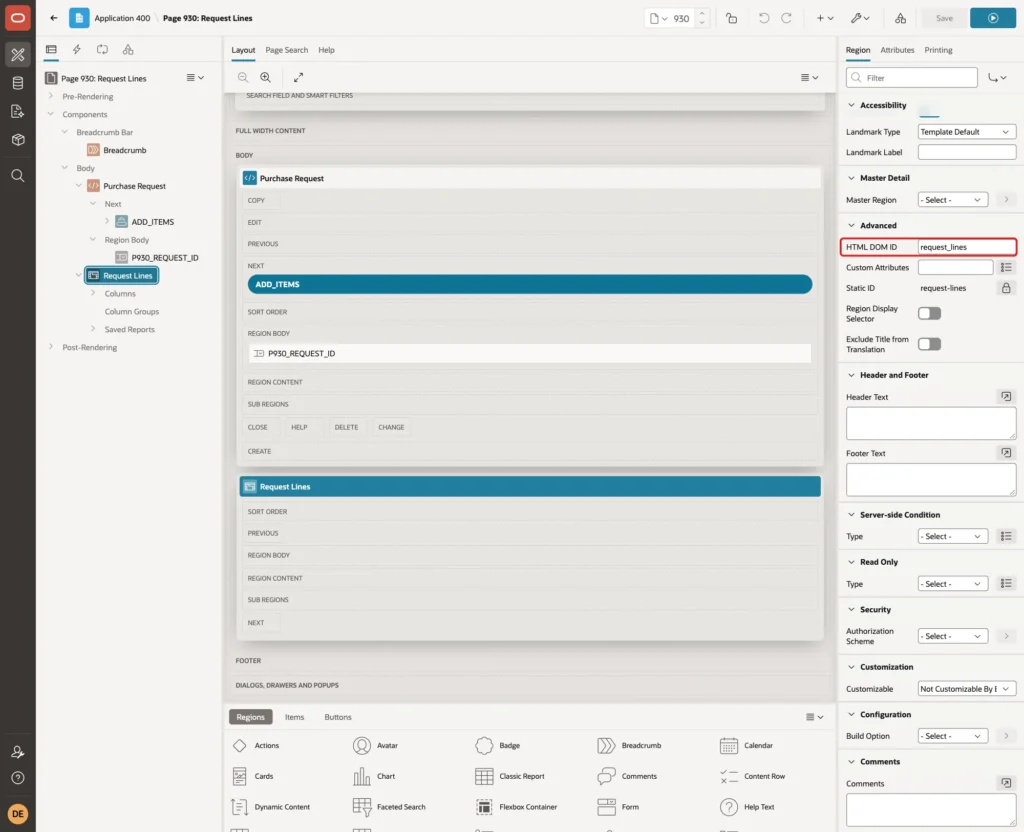Click the DE user avatar
The height and width of the screenshot is (832, 1024).
pyautogui.click(x=18, y=814)
